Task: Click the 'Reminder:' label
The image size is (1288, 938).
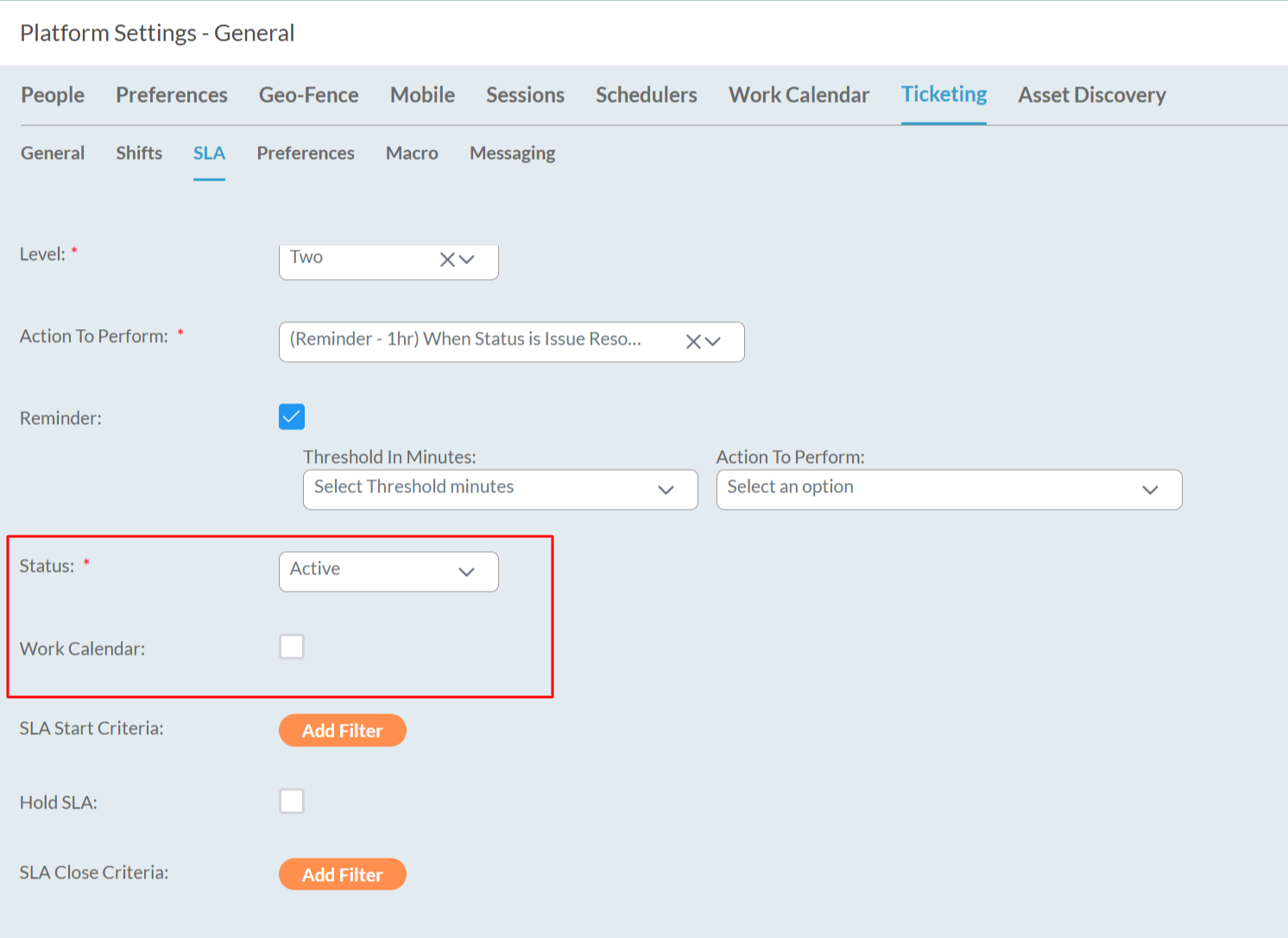Action: [x=60, y=418]
